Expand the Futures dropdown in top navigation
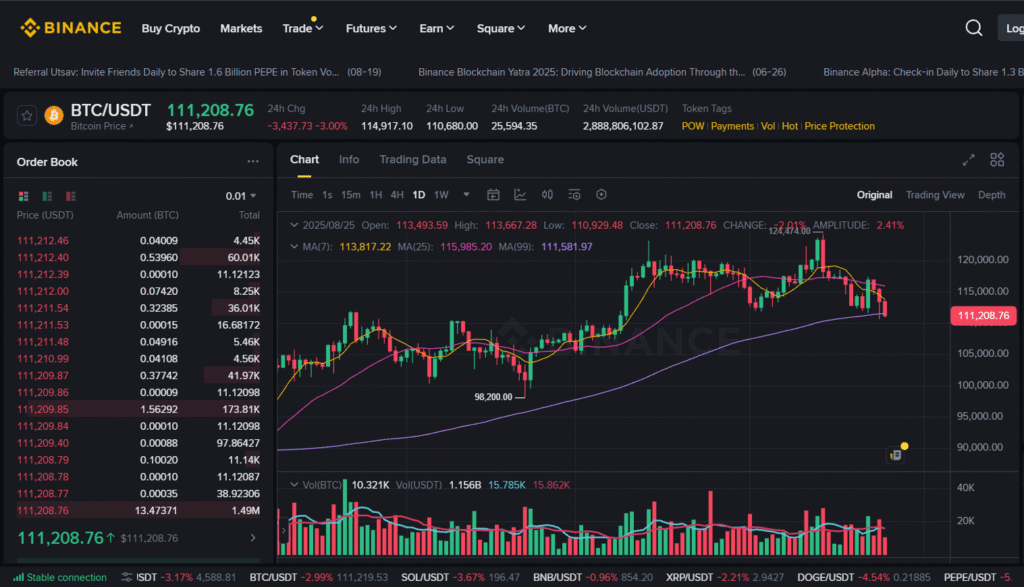Screen dimensions: 1024x587 [371, 28]
